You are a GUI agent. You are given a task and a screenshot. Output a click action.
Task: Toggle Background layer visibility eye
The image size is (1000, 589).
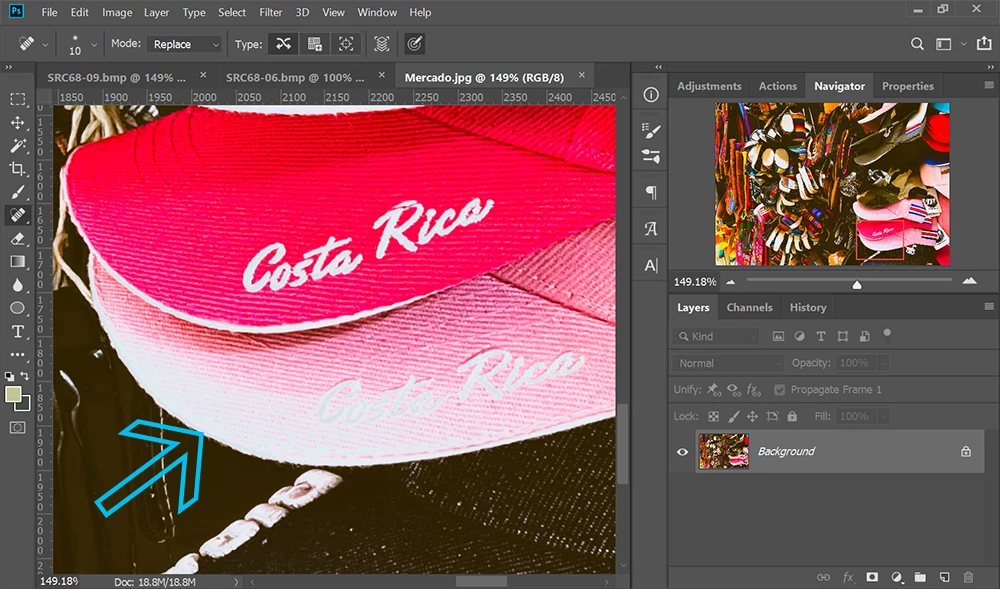pyautogui.click(x=682, y=451)
